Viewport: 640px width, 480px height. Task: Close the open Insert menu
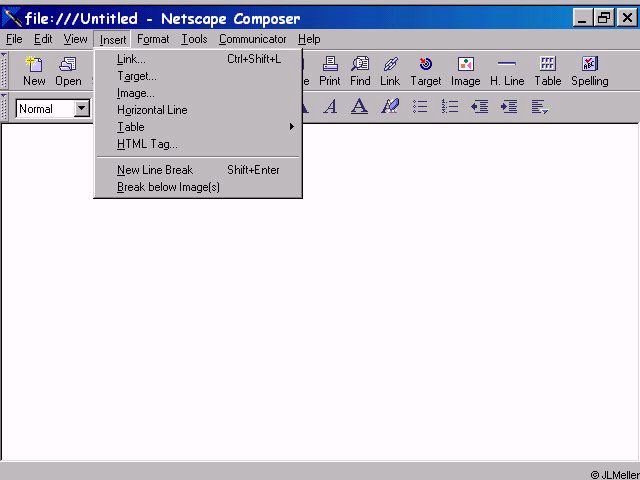coord(113,40)
